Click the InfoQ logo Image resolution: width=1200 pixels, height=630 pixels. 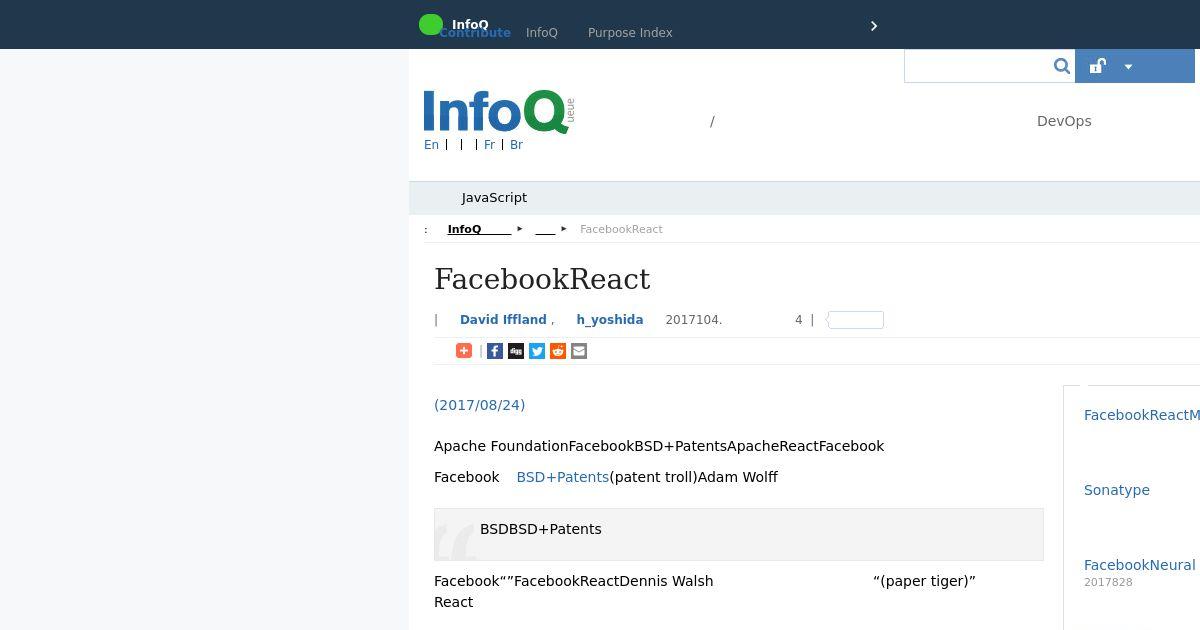[x=498, y=111]
